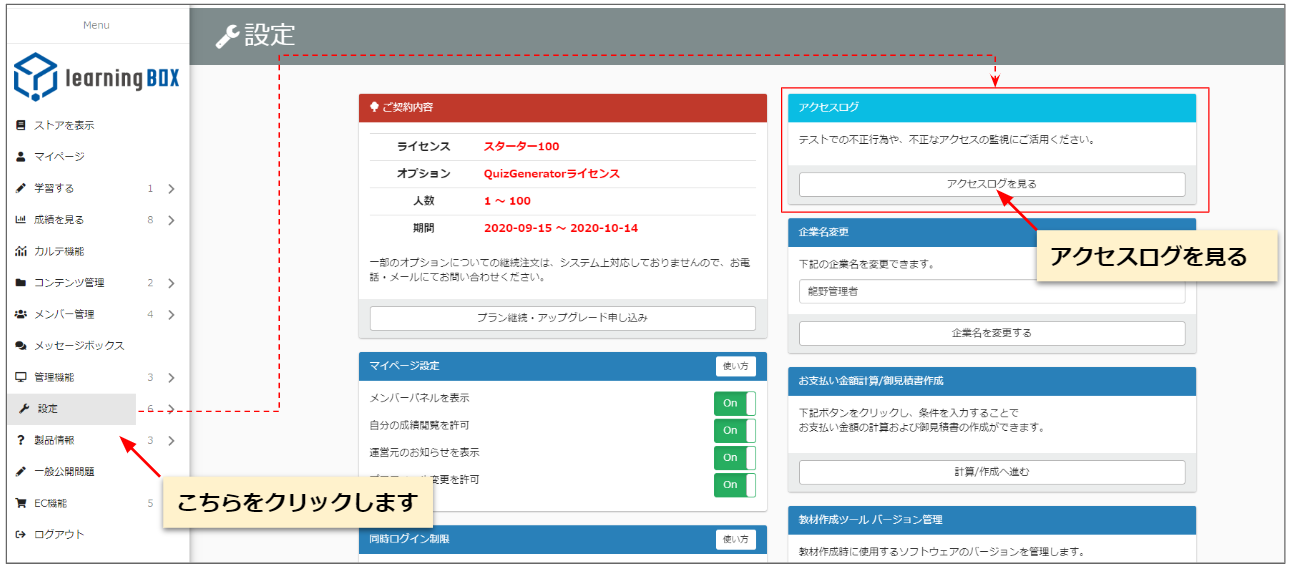
Task: Toggle 自分の成績閲覧を許可 switch
Action: click(734, 430)
